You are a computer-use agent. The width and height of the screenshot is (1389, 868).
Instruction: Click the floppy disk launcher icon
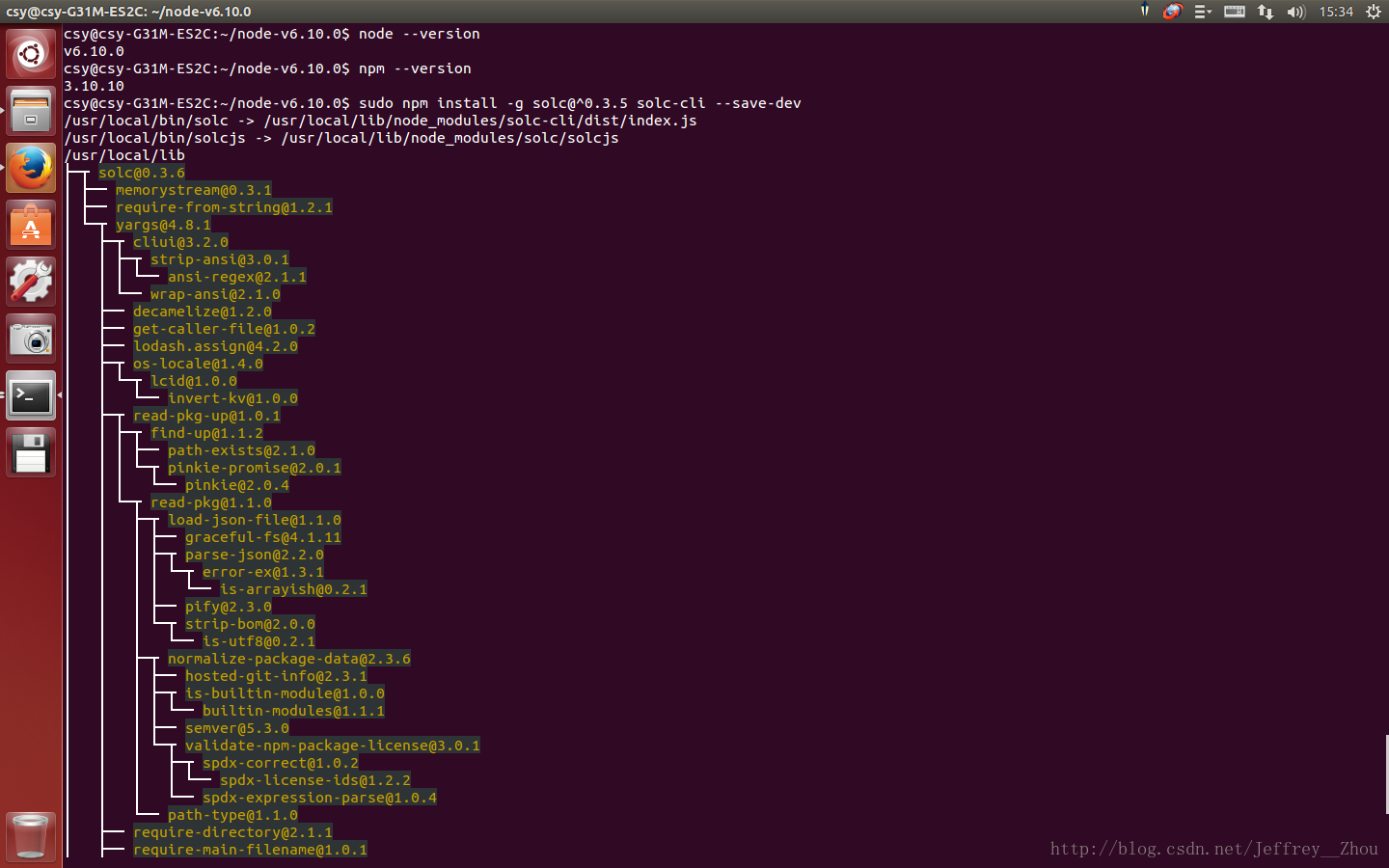31,451
